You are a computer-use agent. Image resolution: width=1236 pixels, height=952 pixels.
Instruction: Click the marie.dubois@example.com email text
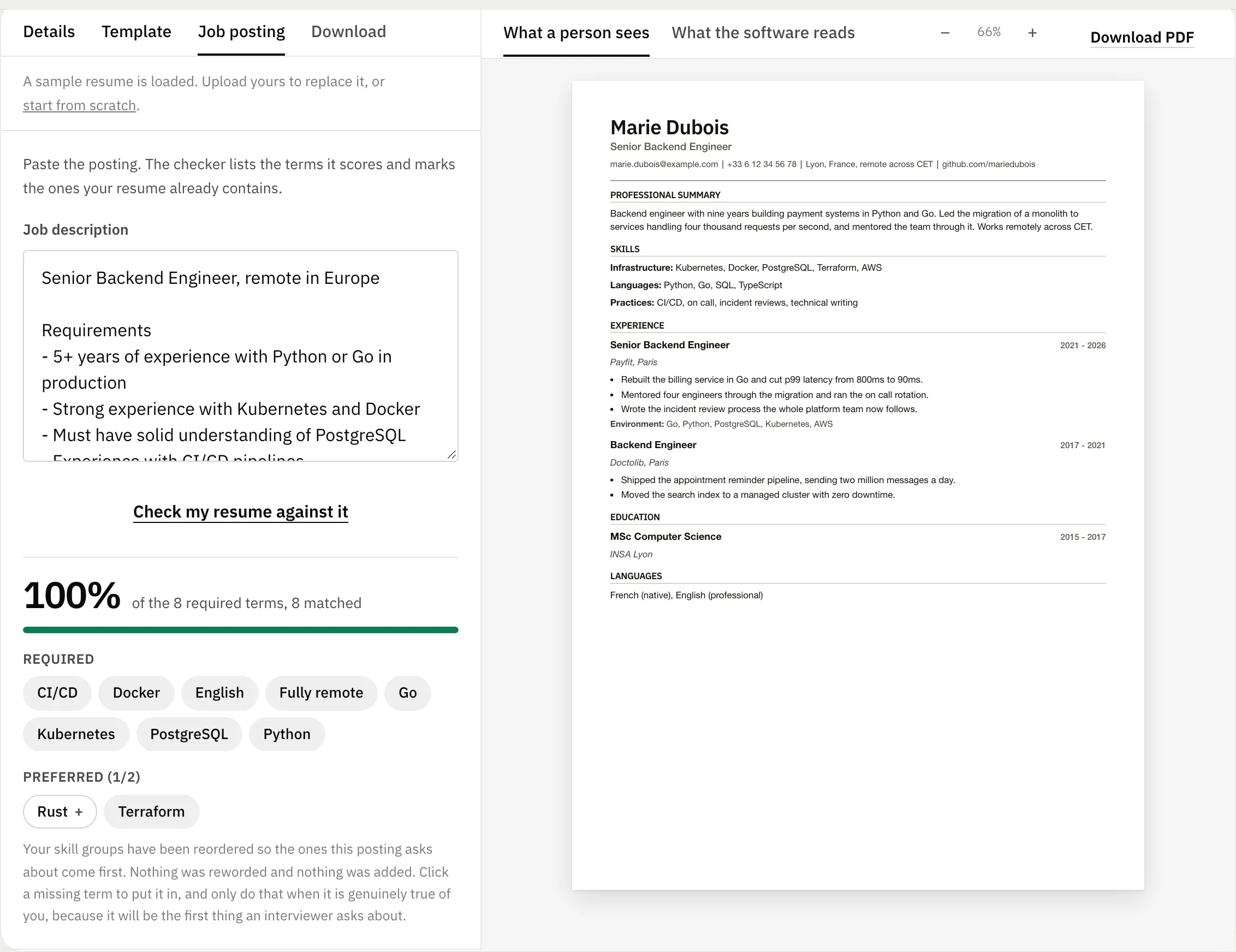[x=664, y=164]
